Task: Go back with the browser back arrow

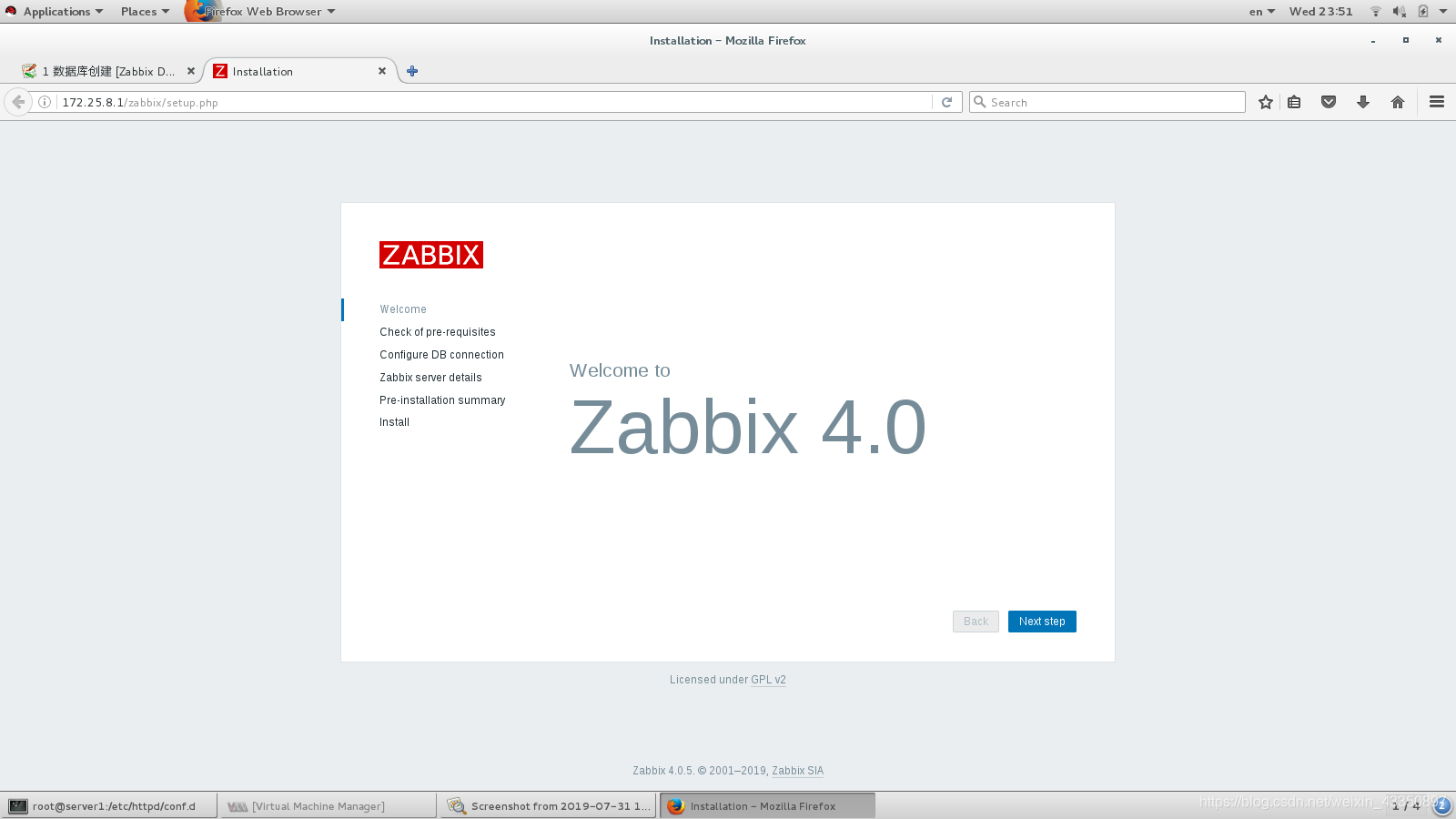Action: tap(18, 102)
